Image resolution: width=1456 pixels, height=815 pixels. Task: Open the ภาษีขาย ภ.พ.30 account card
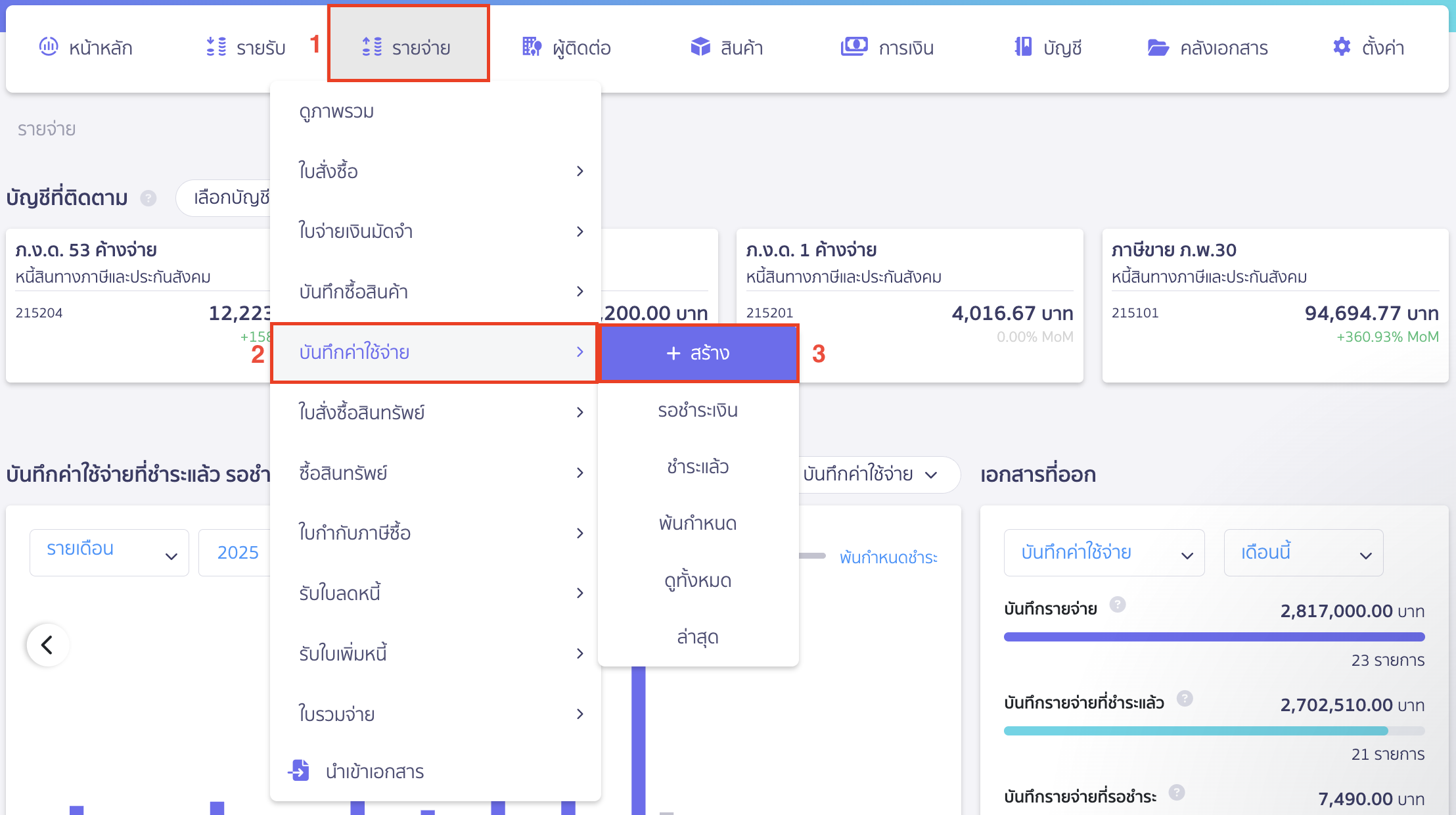pyautogui.click(x=1275, y=305)
